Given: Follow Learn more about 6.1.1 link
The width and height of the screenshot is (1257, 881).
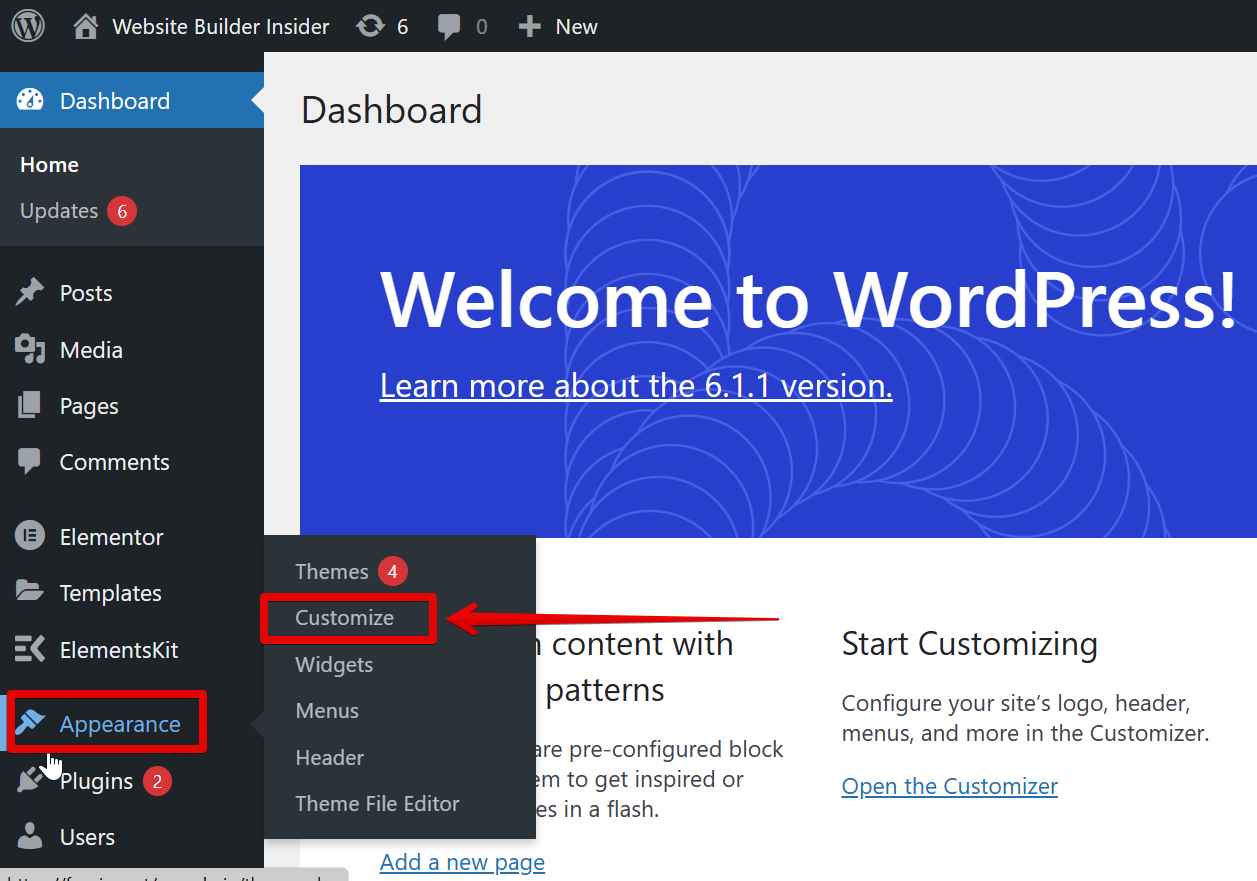Looking at the screenshot, I should click(x=636, y=386).
